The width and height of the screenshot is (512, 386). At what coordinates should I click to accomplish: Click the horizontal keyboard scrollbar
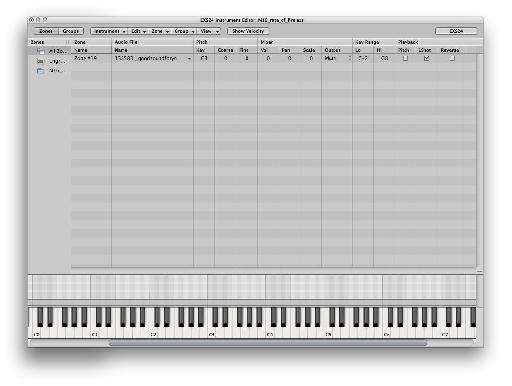click(x=268, y=342)
